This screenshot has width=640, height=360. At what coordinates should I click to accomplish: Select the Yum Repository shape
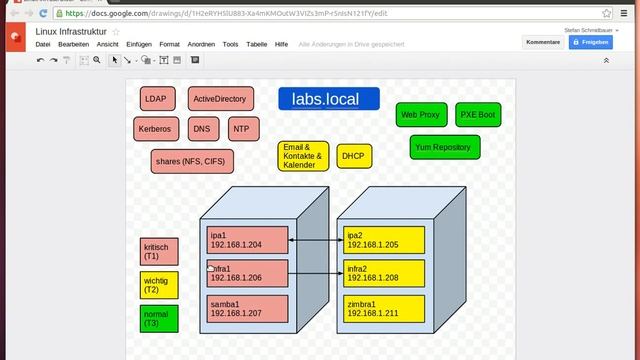point(445,147)
